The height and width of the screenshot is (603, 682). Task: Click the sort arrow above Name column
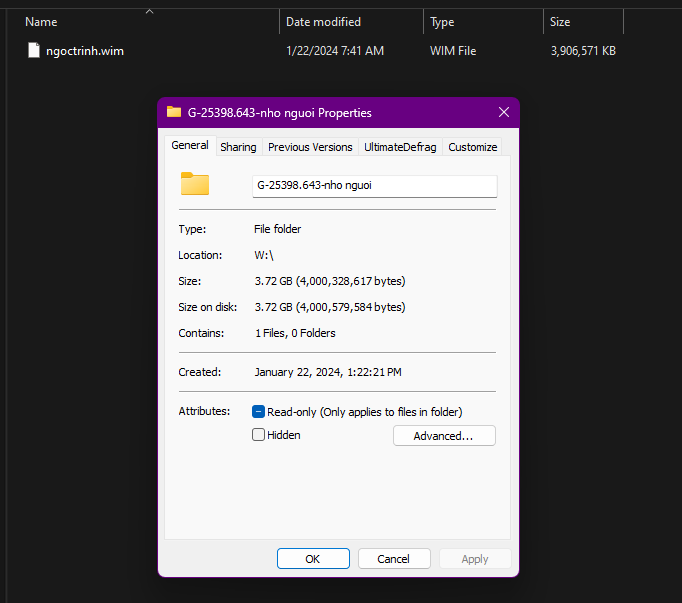click(x=149, y=11)
